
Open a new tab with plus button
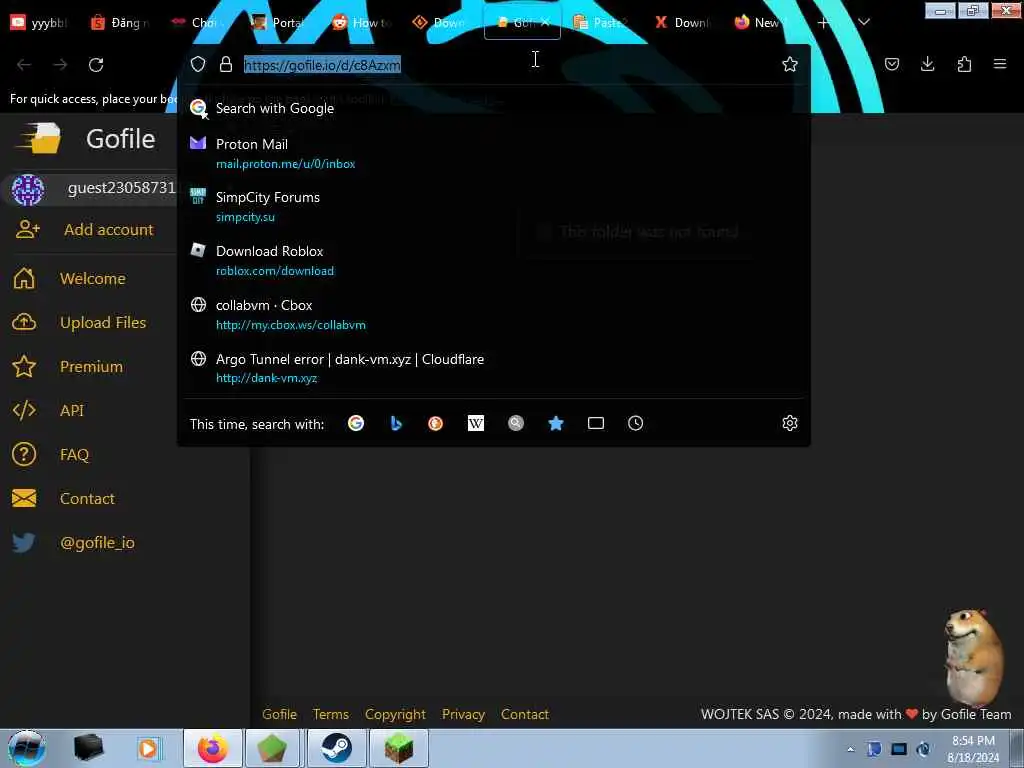tap(824, 23)
